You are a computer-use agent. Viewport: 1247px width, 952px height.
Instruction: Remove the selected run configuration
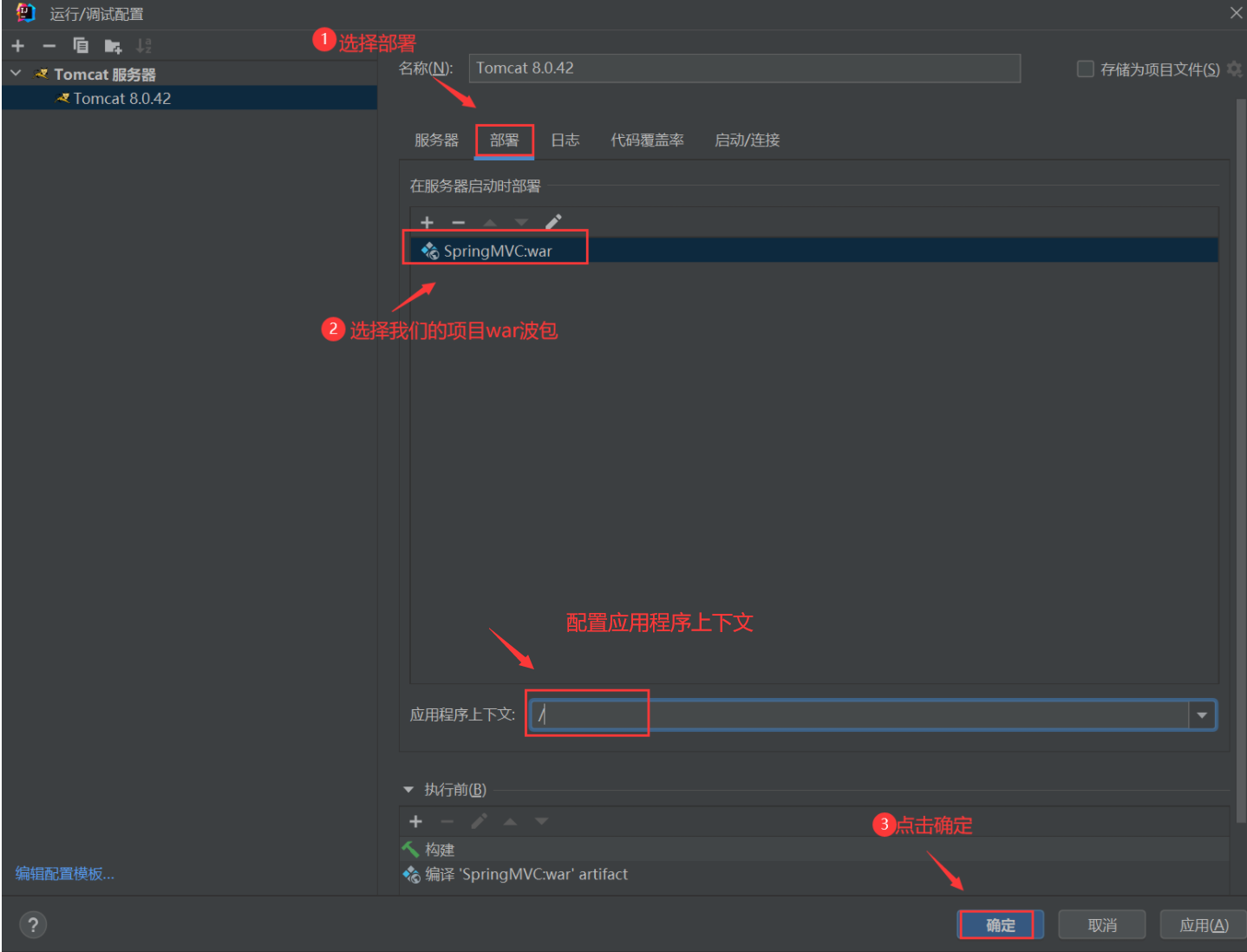point(49,46)
